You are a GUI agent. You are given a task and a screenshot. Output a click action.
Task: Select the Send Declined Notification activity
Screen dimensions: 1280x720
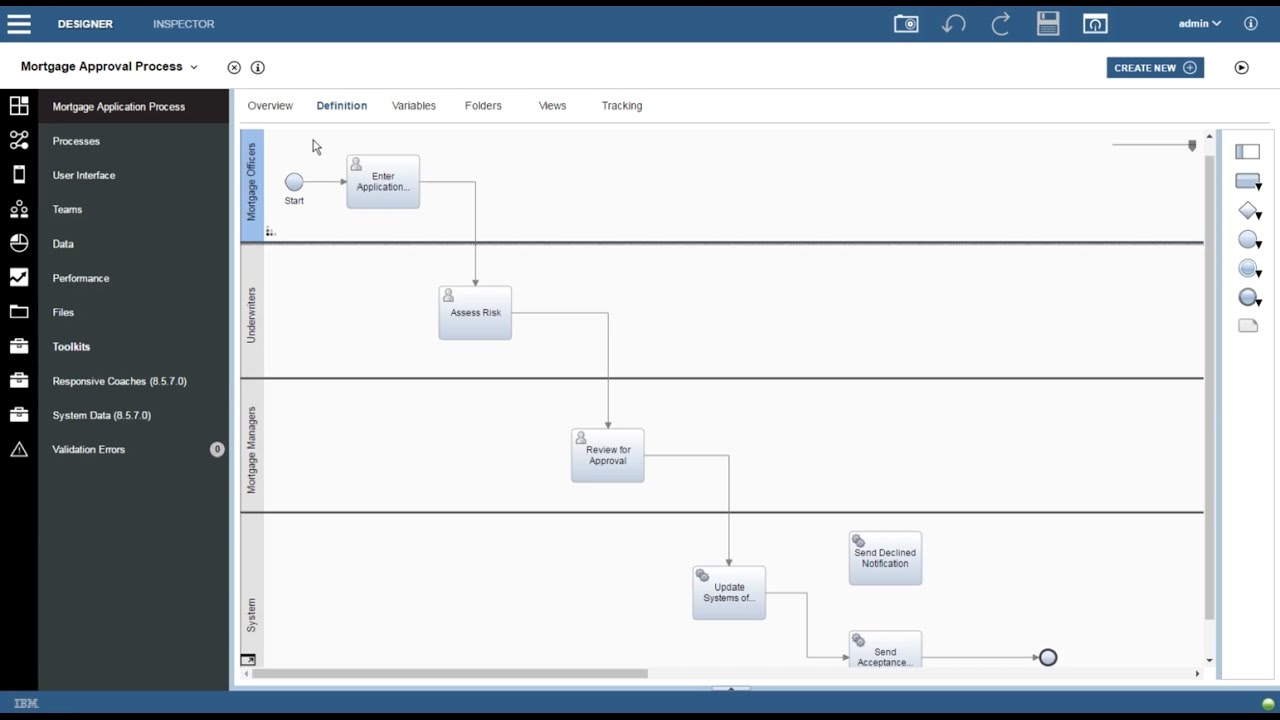click(x=885, y=558)
